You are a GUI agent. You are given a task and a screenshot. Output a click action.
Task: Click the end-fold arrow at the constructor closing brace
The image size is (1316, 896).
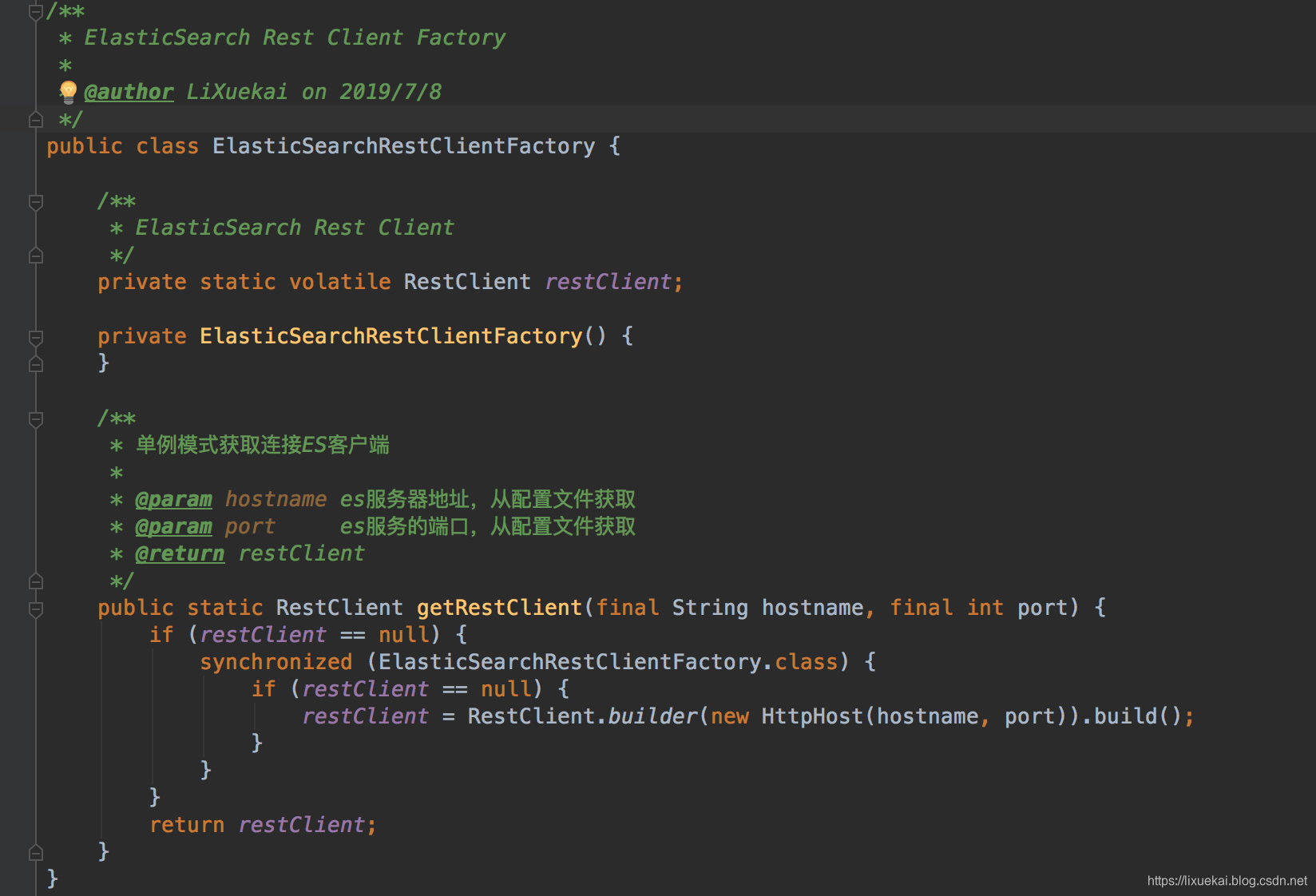point(35,363)
